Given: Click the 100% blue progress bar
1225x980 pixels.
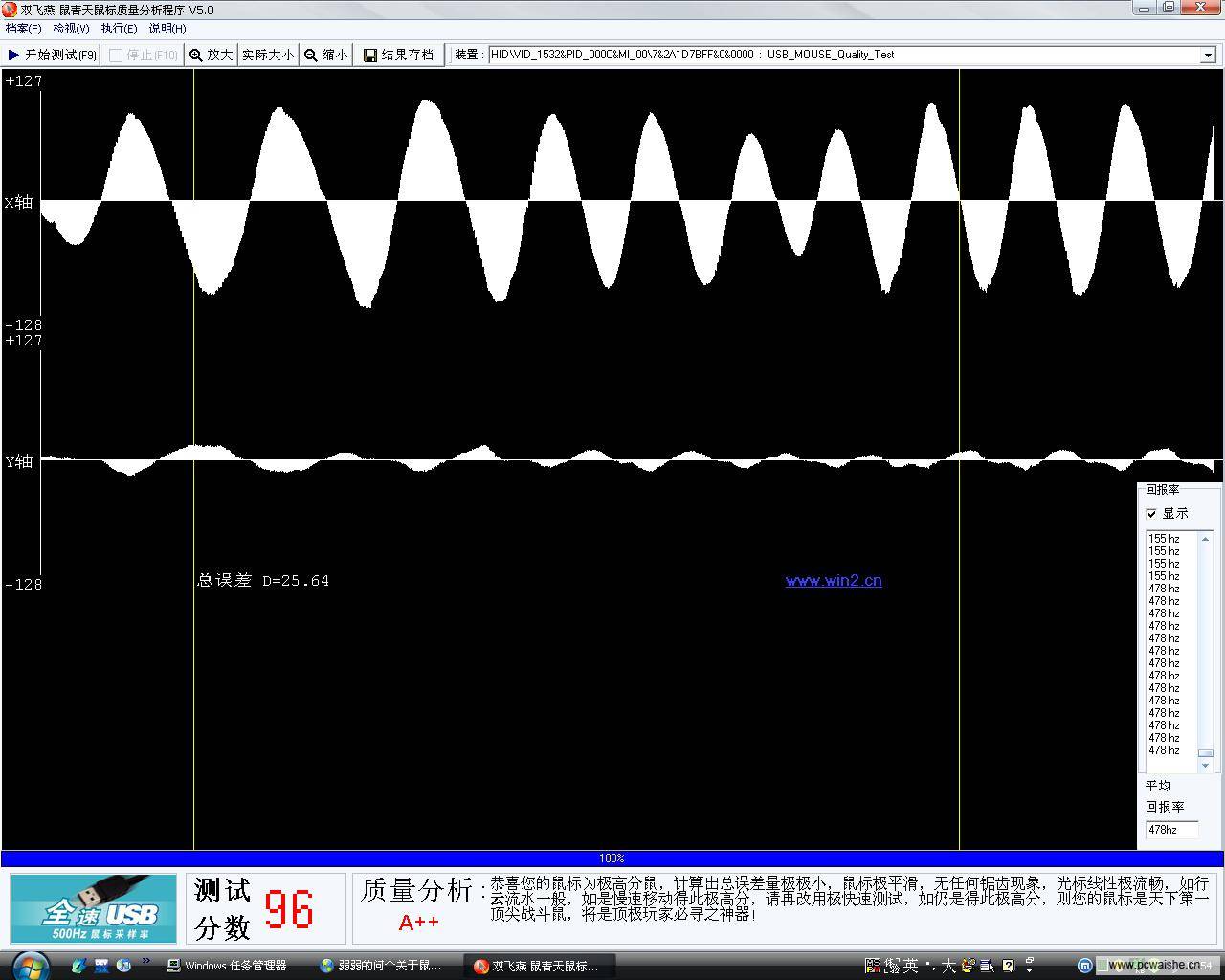Looking at the screenshot, I should coord(612,858).
